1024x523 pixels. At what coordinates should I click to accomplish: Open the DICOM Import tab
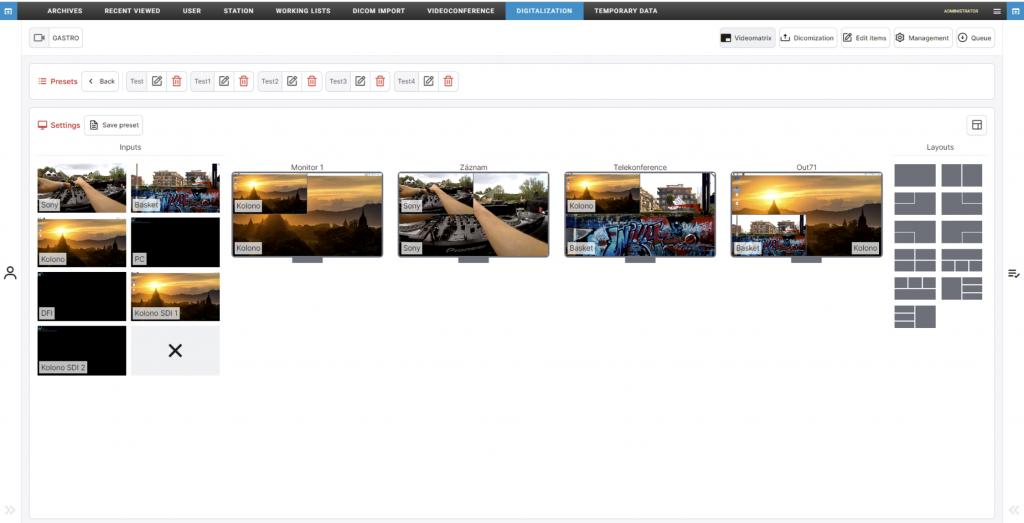coord(377,11)
